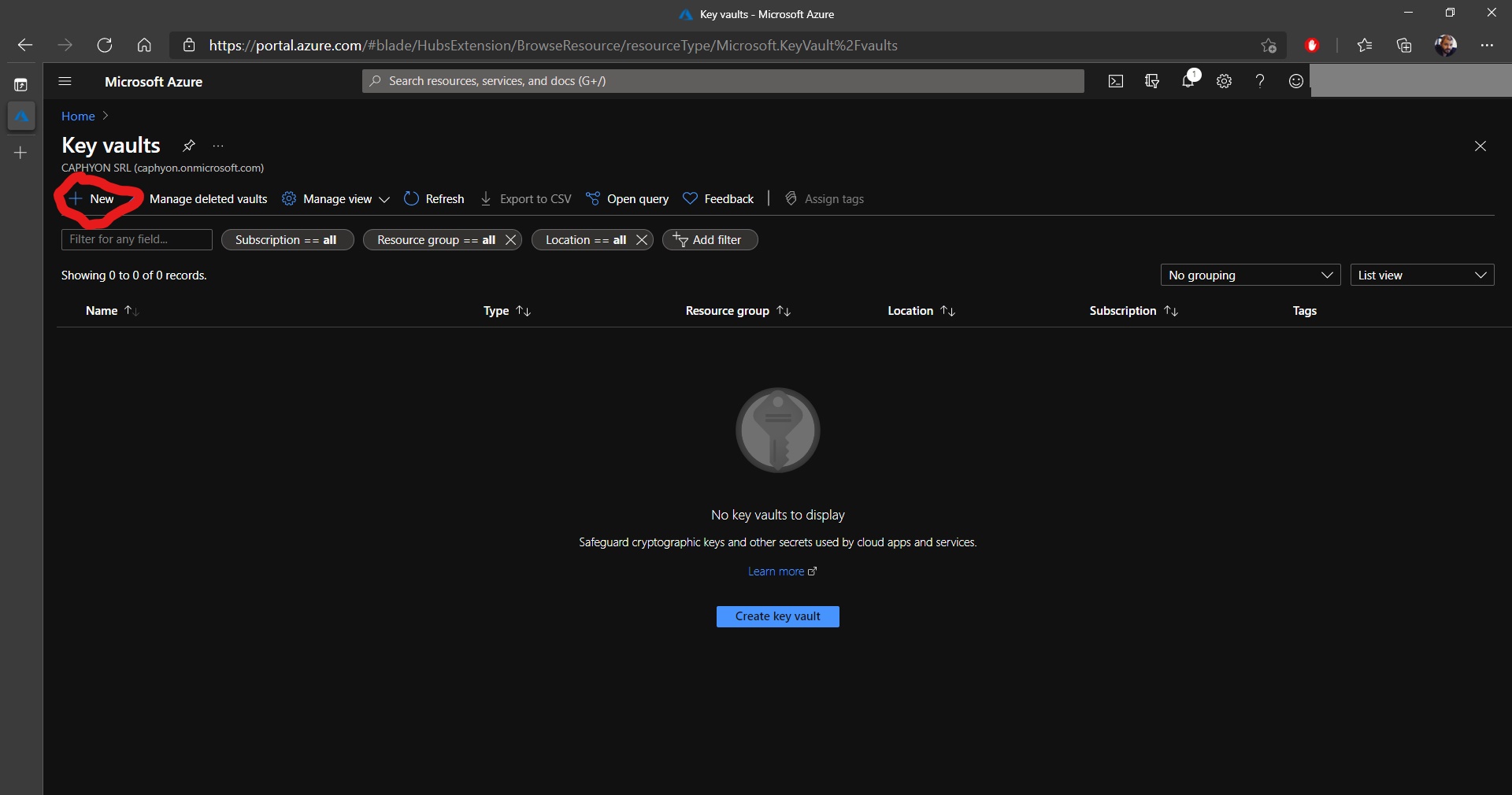This screenshot has width=1512, height=795.
Task: Go to Home breadcrumb
Action: click(78, 116)
